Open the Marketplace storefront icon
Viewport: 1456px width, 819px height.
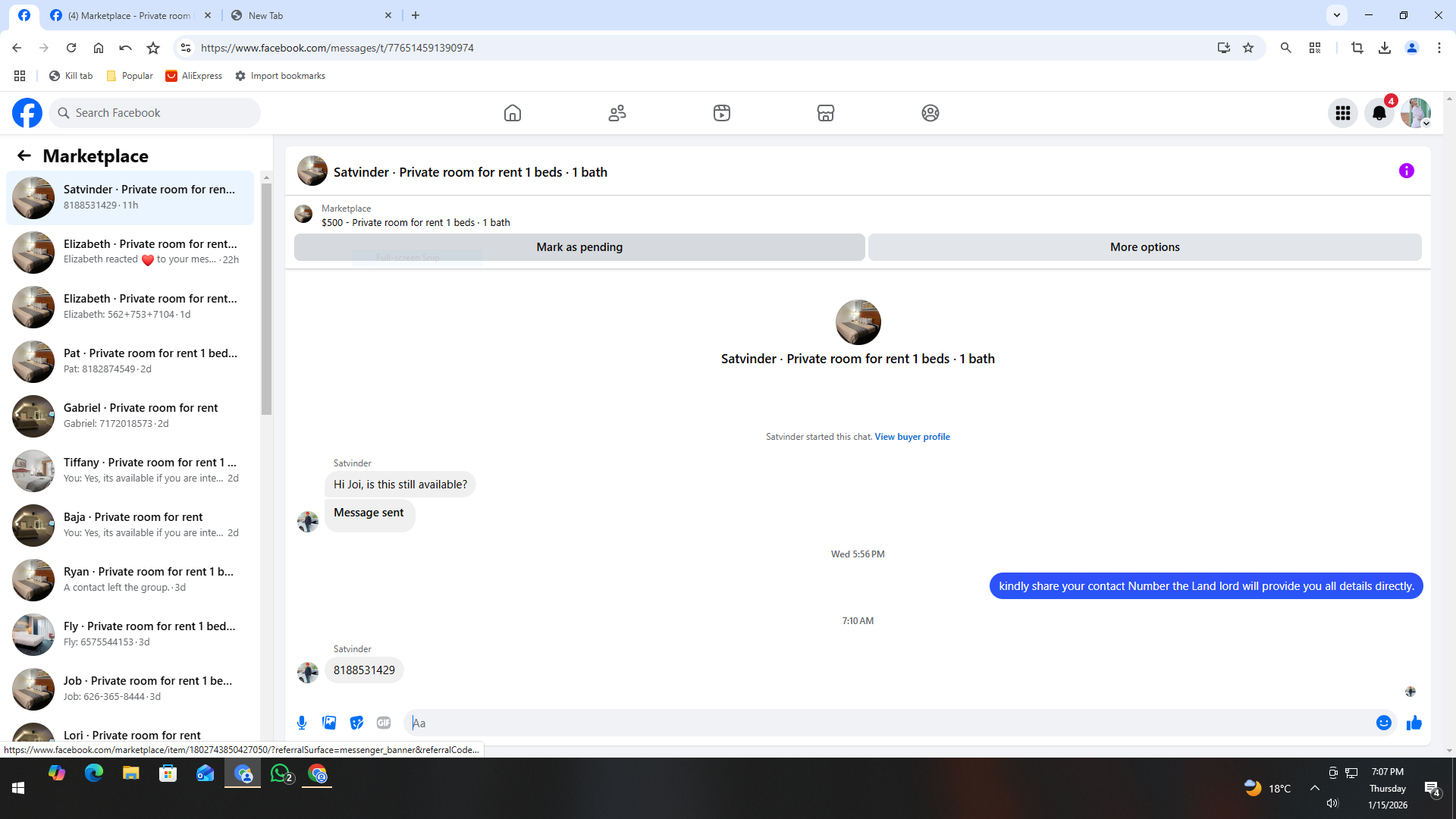pos(826,113)
